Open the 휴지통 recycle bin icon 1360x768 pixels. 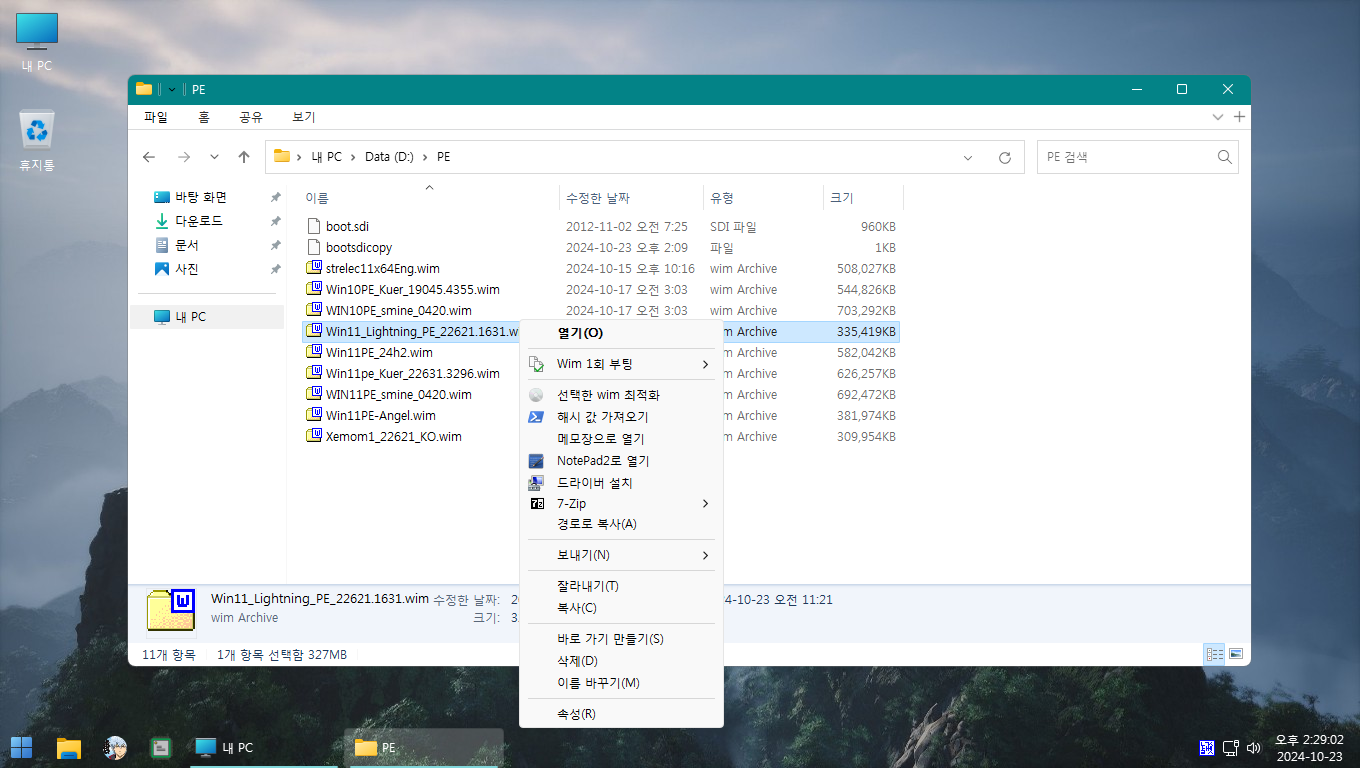point(37,140)
